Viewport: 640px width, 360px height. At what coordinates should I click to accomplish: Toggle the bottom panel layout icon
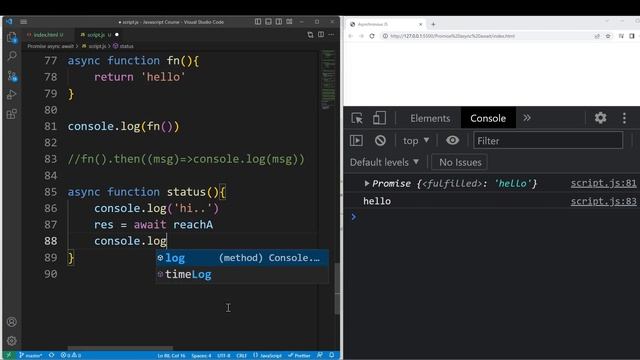(x=268, y=22)
